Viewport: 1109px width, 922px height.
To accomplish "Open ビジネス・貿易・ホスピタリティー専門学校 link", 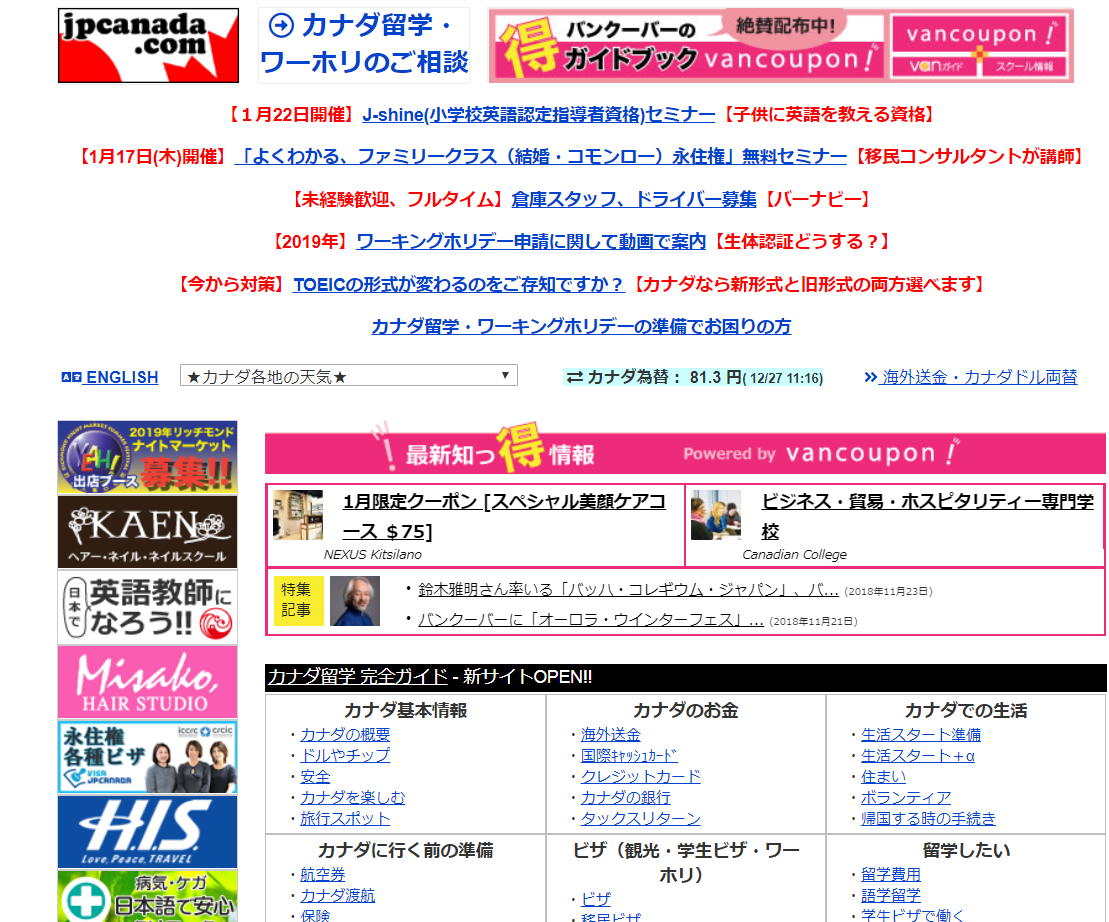I will tap(927, 516).
